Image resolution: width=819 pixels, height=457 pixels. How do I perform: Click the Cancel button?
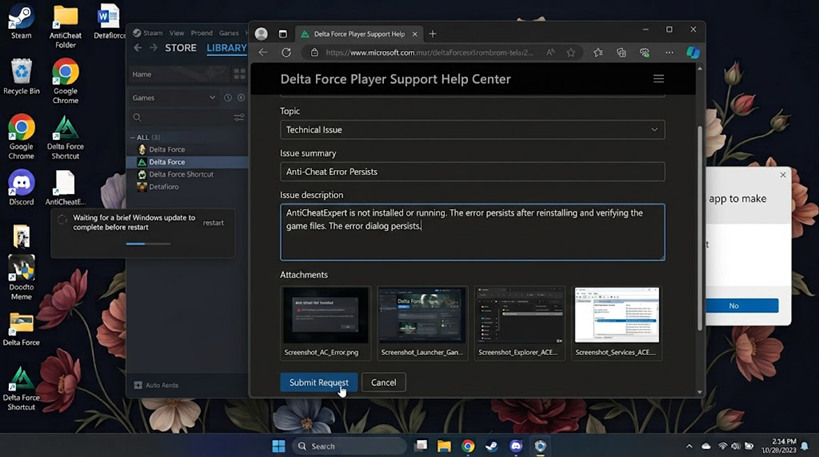(x=383, y=382)
